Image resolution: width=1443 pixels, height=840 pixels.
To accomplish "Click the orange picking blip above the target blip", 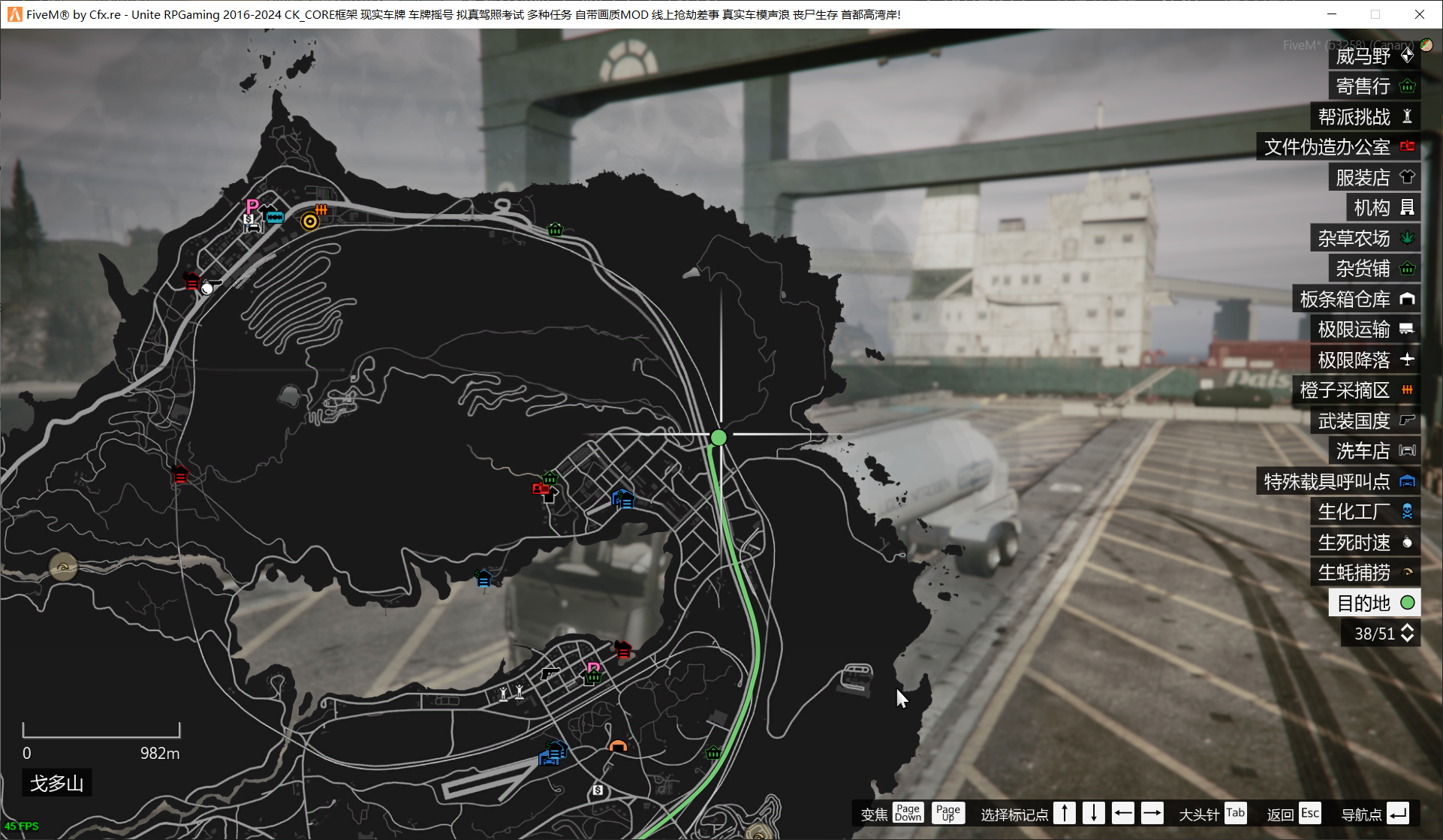I will tap(321, 209).
